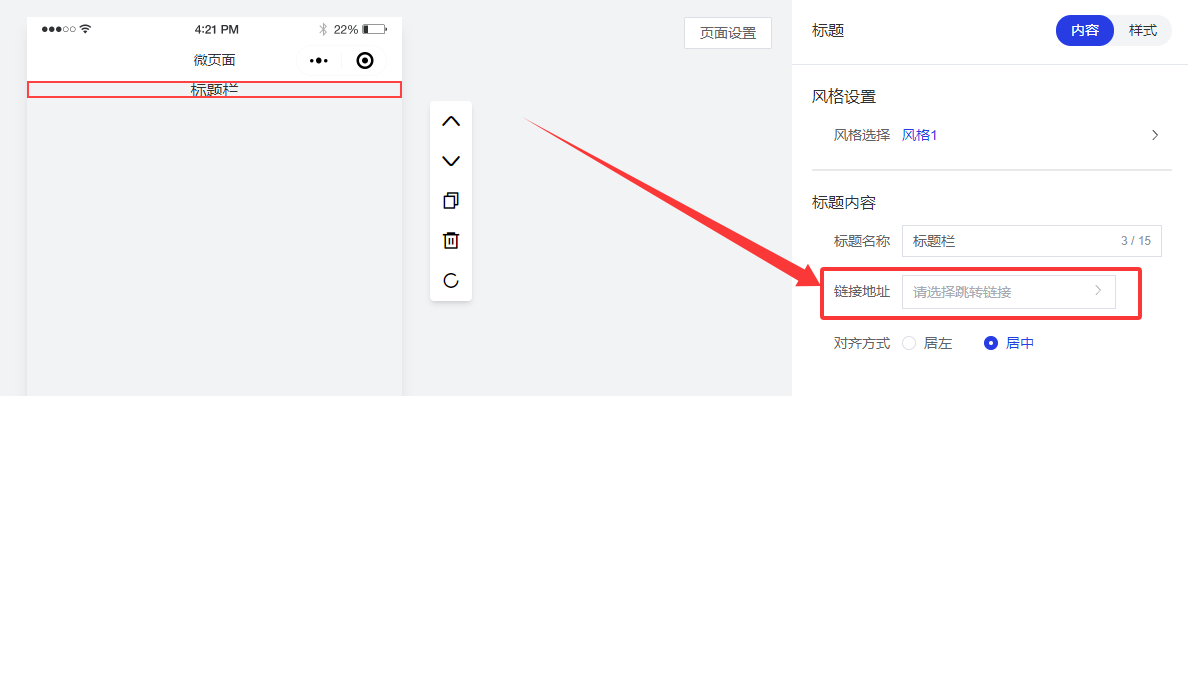Click the Wi-Fi icon in the phone status bar

click(85, 29)
